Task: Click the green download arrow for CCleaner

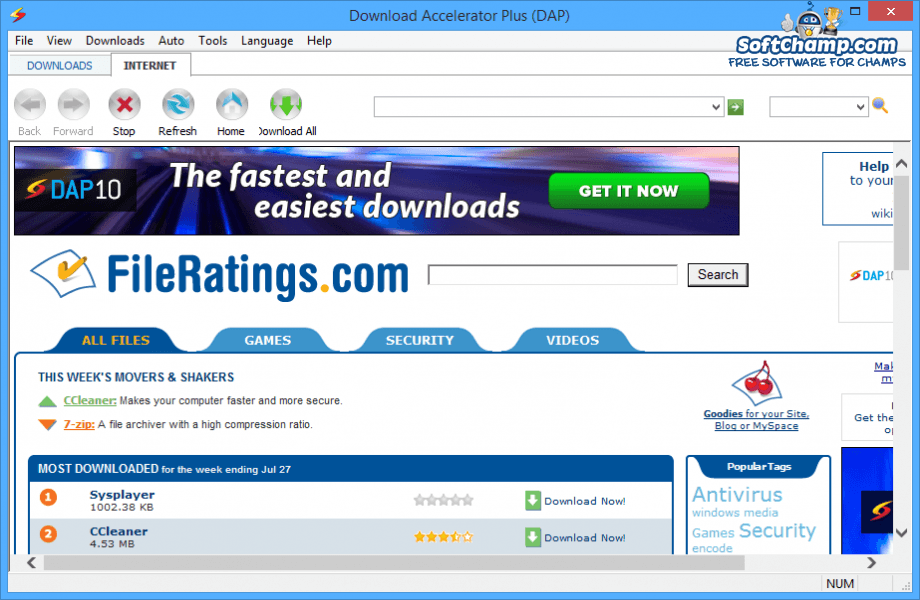Action: 533,537
